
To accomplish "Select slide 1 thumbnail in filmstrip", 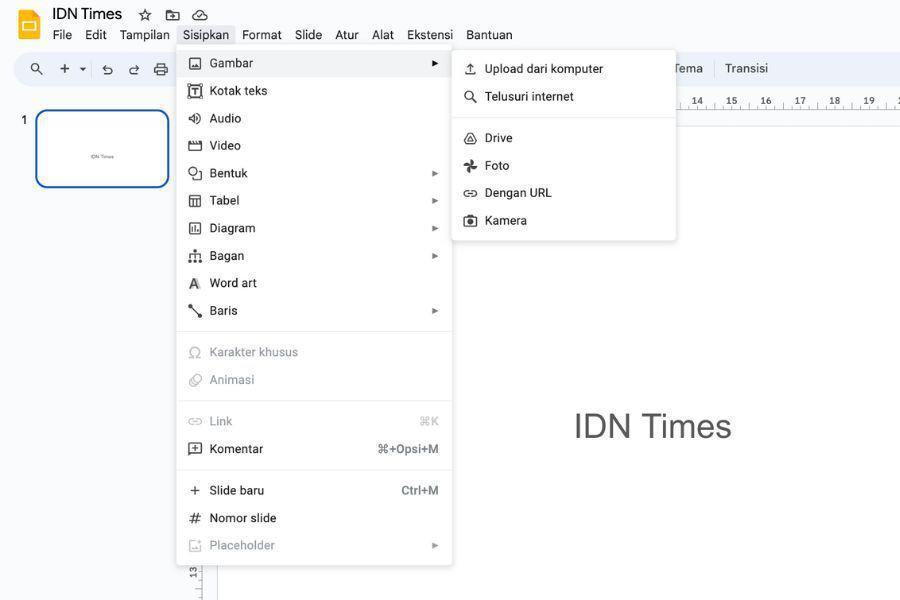I will (x=102, y=149).
